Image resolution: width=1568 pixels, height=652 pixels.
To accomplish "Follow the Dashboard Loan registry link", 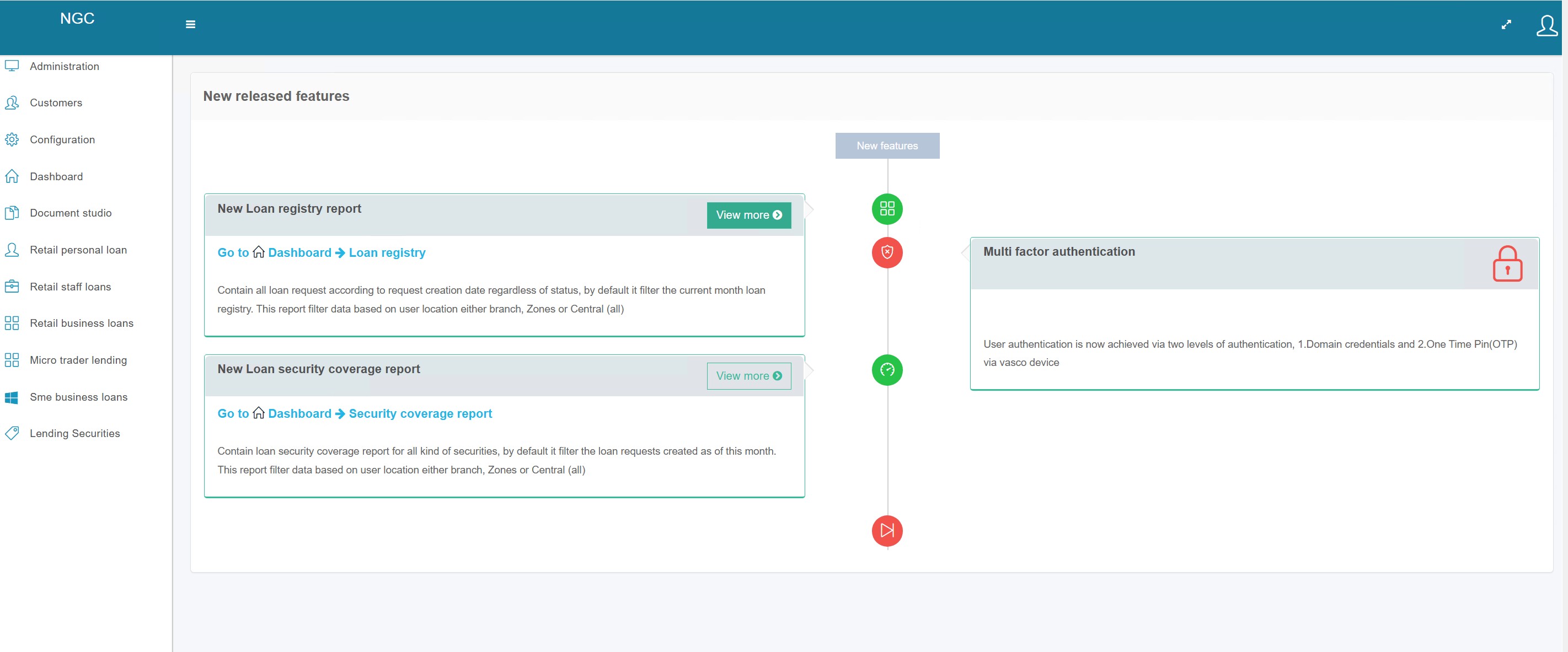I will coord(386,253).
